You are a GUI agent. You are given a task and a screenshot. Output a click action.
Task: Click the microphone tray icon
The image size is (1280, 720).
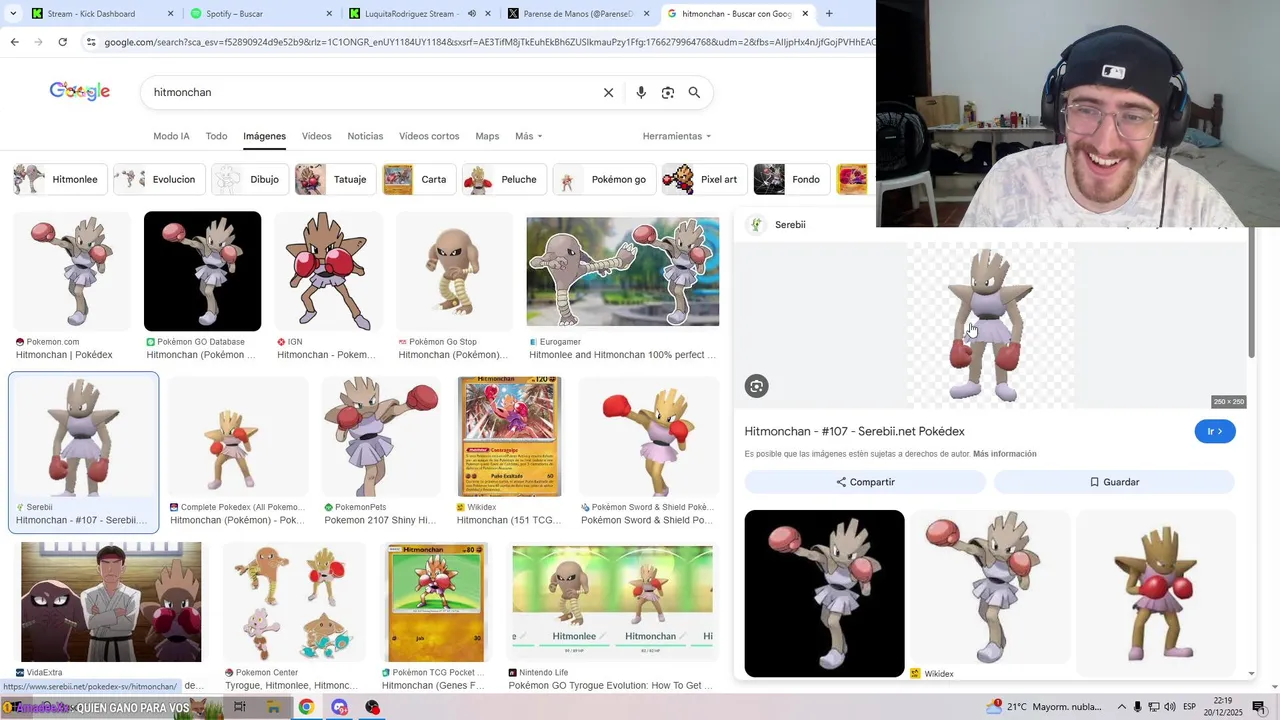(1137, 707)
